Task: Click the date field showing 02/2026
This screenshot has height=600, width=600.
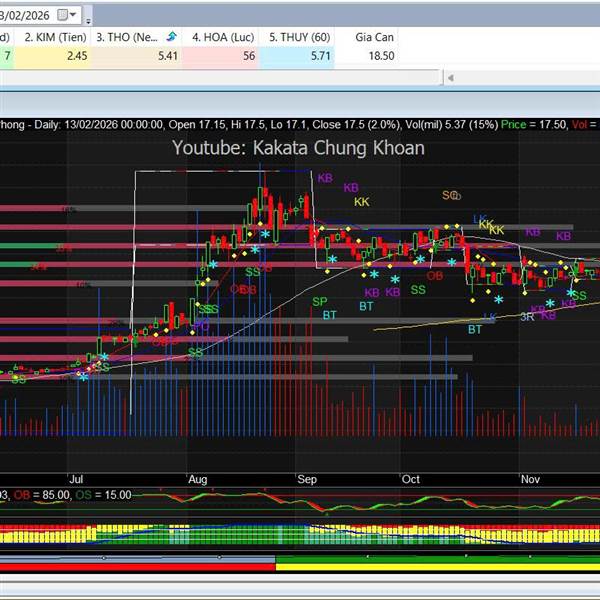Action: click(25, 15)
